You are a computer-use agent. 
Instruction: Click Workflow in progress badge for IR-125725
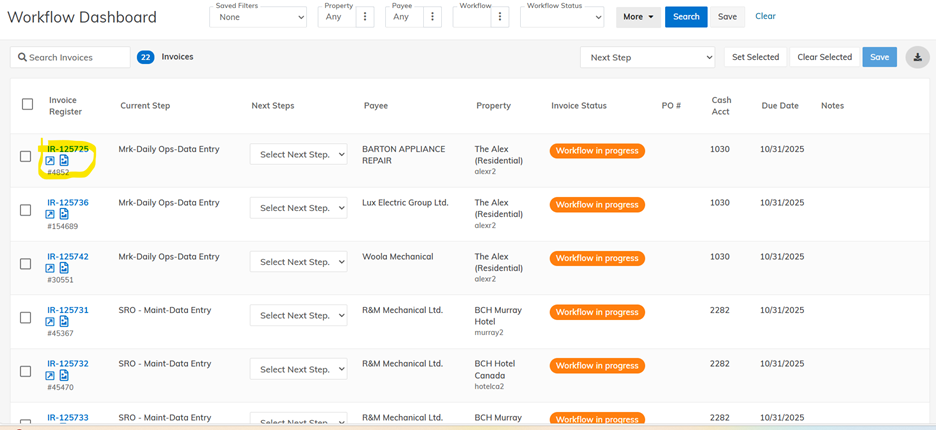coord(597,151)
